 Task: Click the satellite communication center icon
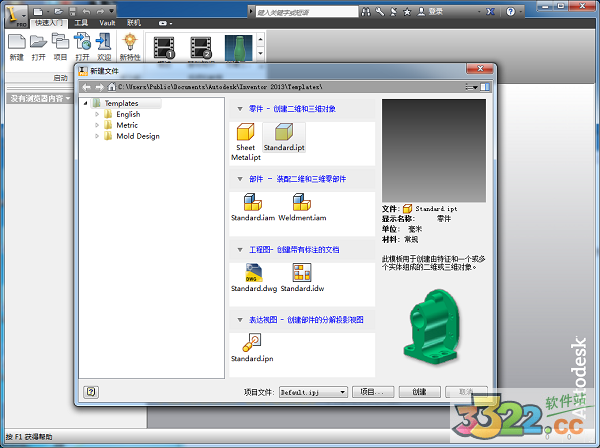point(393,12)
